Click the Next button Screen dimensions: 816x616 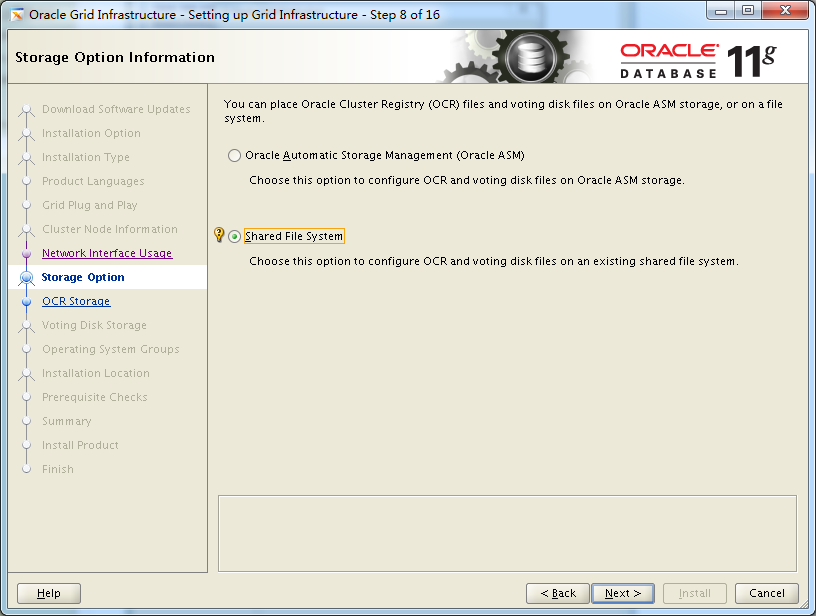point(622,593)
